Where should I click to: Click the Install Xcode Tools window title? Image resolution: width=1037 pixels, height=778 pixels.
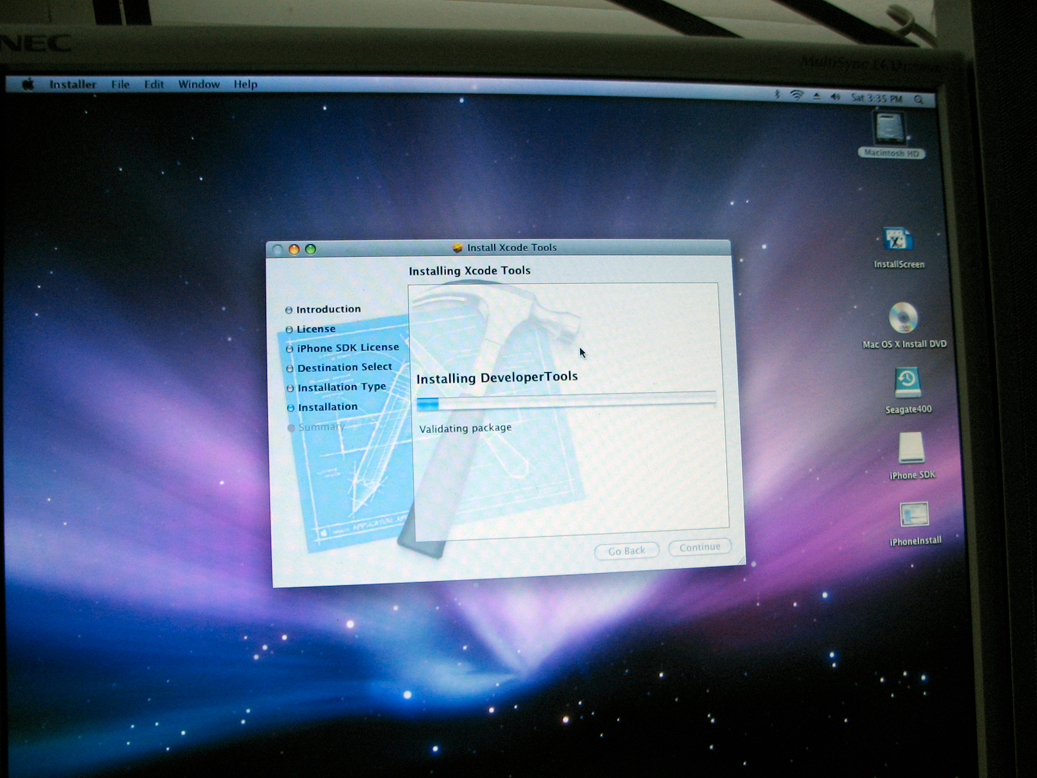tap(512, 247)
